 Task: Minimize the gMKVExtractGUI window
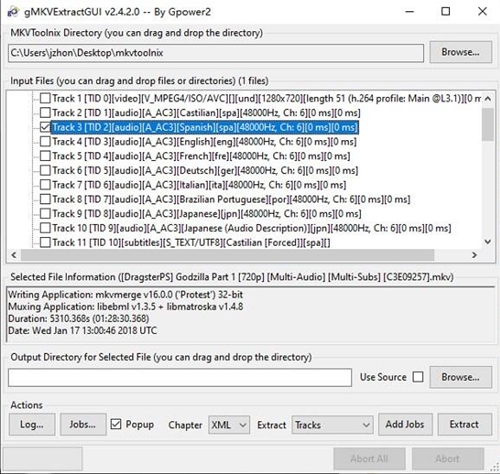[410, 12]
